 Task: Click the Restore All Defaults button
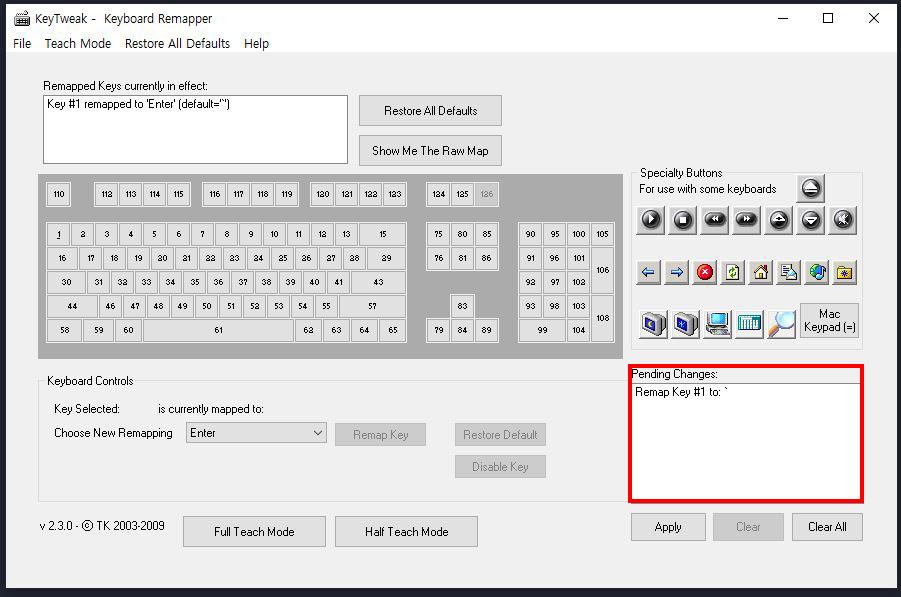pyautogui.click(x=430, y=111)
